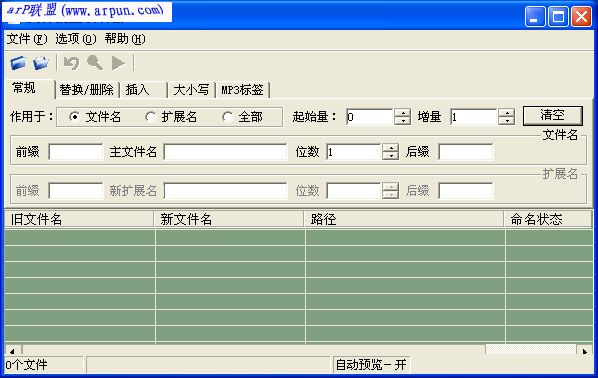The height and width of the screenshot is (378, 598).
Task: Click the 清空 button
Action: click(x=553, y=116)
